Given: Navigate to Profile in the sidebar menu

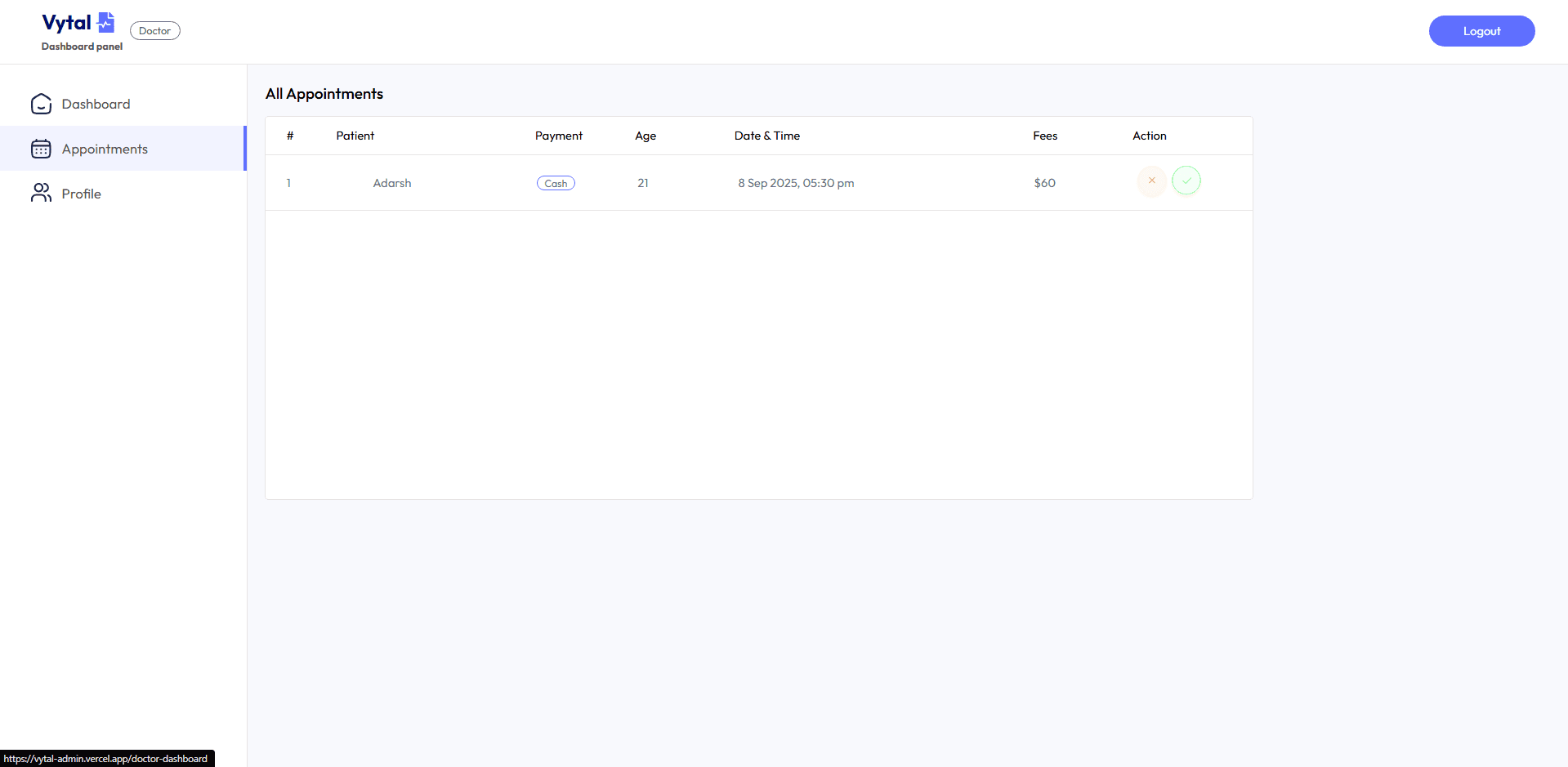Looking at the screenshot, I should coord(82,193).
